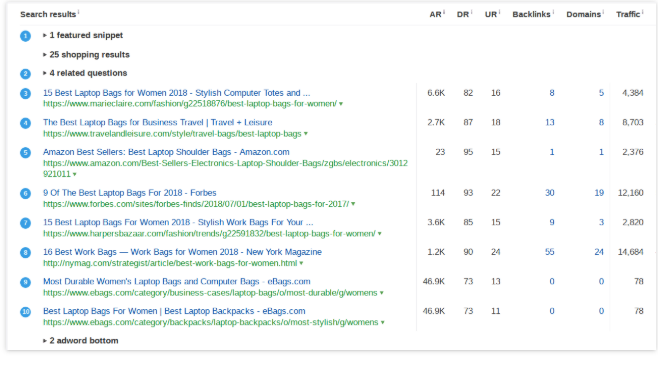Open ebags.com most-stylish URL dropdown arrow
The height and width of the screenshot is (371, 658).
(382, 322)
